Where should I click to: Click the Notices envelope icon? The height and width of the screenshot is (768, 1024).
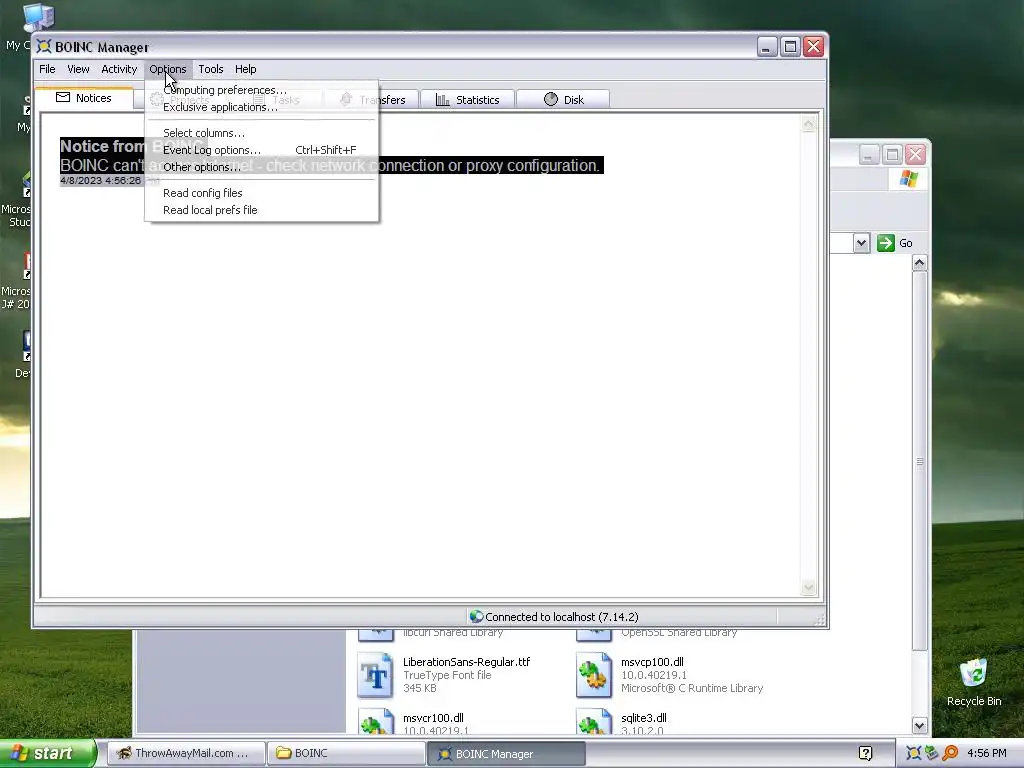(x=63, y=97)
